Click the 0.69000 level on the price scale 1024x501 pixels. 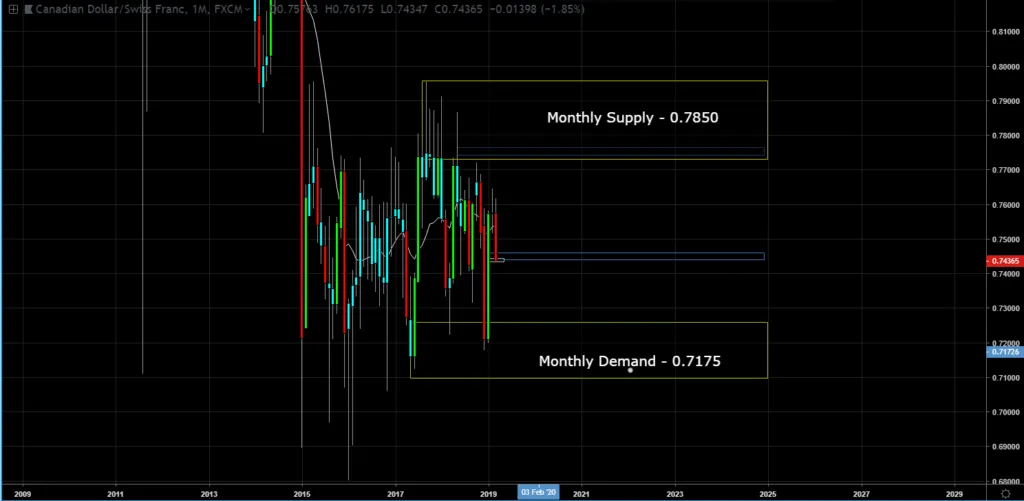pos(1006,447)
